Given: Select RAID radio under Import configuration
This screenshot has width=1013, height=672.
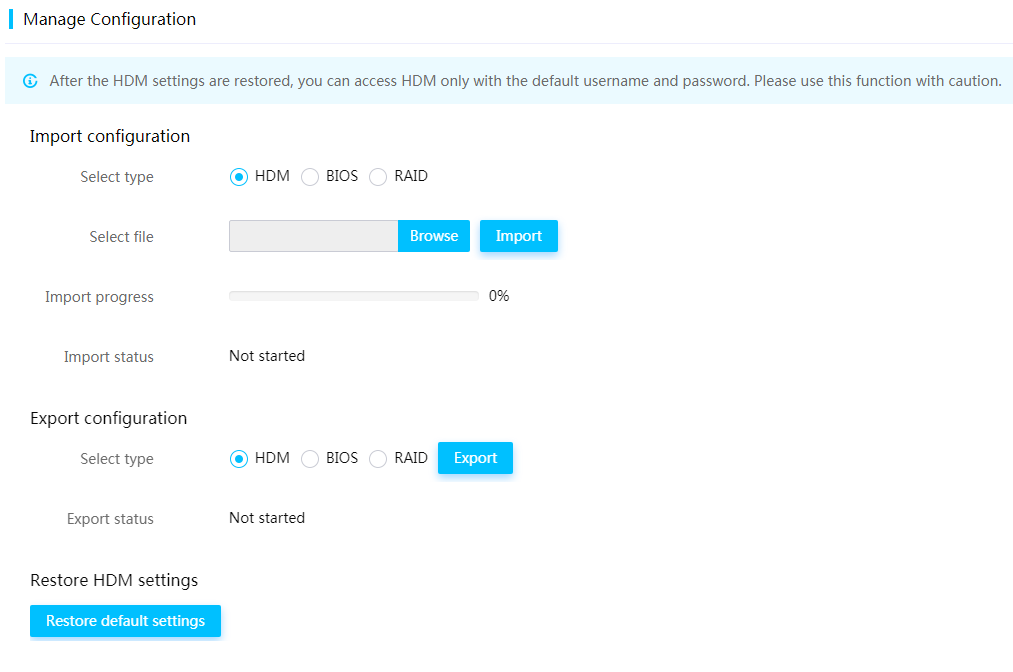Looking at the screenshot, I should [378, 177].
